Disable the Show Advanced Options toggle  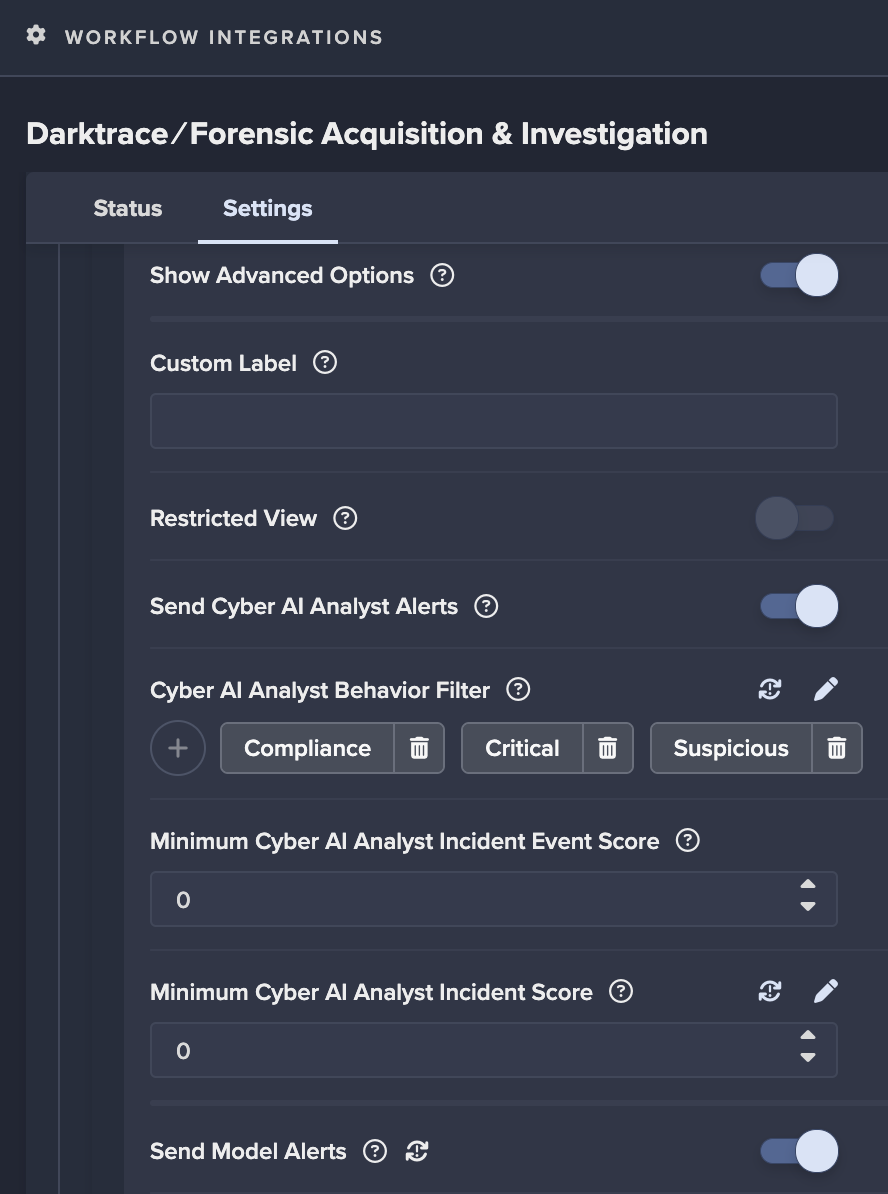pyautogui.click(x=798, y=275)
